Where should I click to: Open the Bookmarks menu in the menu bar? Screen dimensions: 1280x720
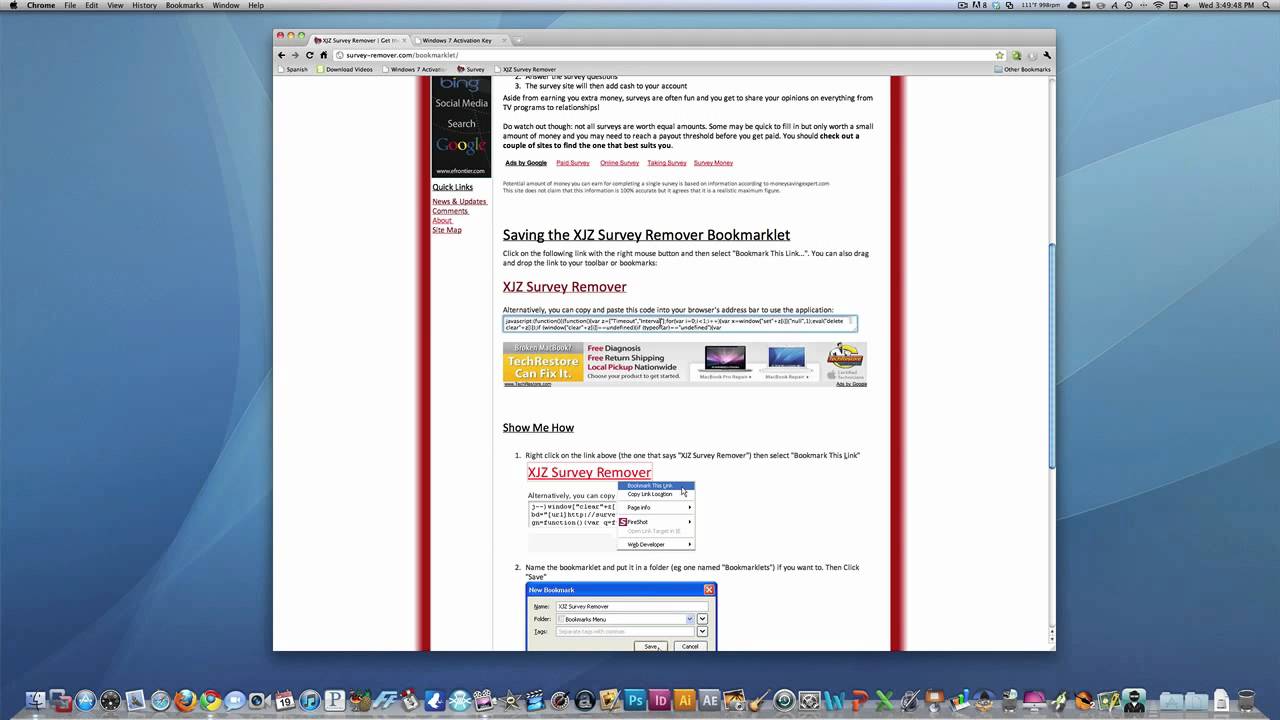pos(184,5)
